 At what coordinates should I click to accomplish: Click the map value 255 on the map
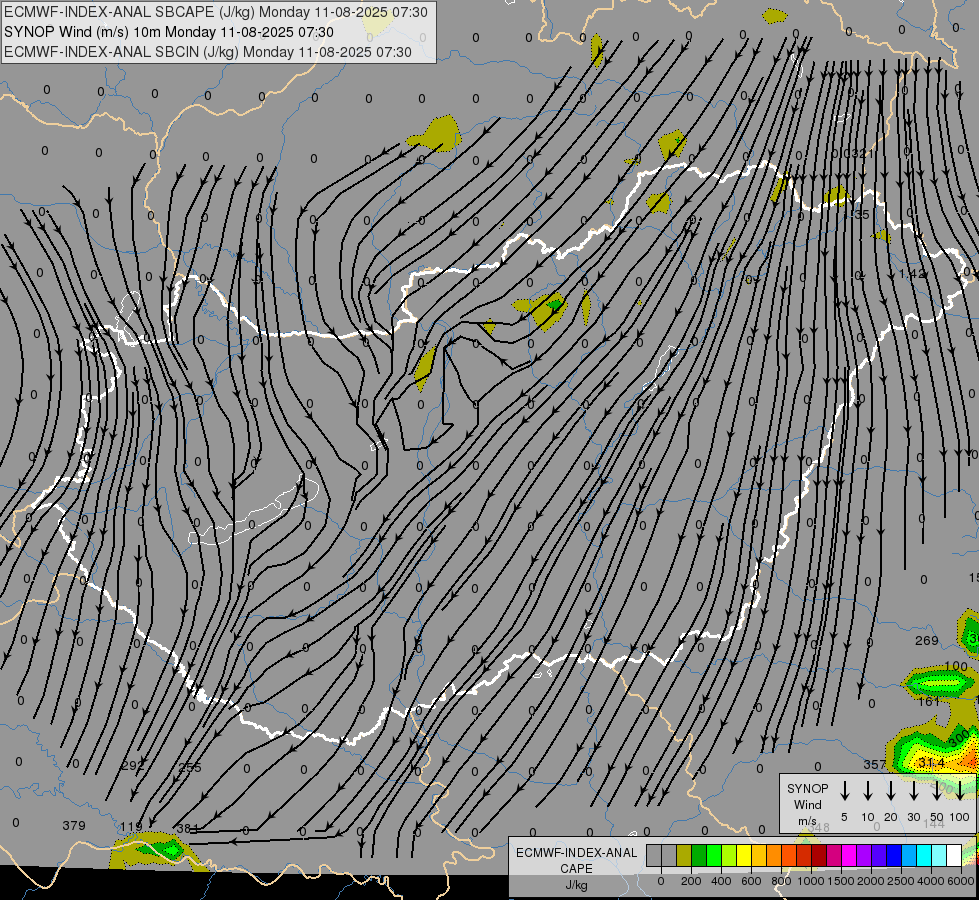[x=190, y=768]
